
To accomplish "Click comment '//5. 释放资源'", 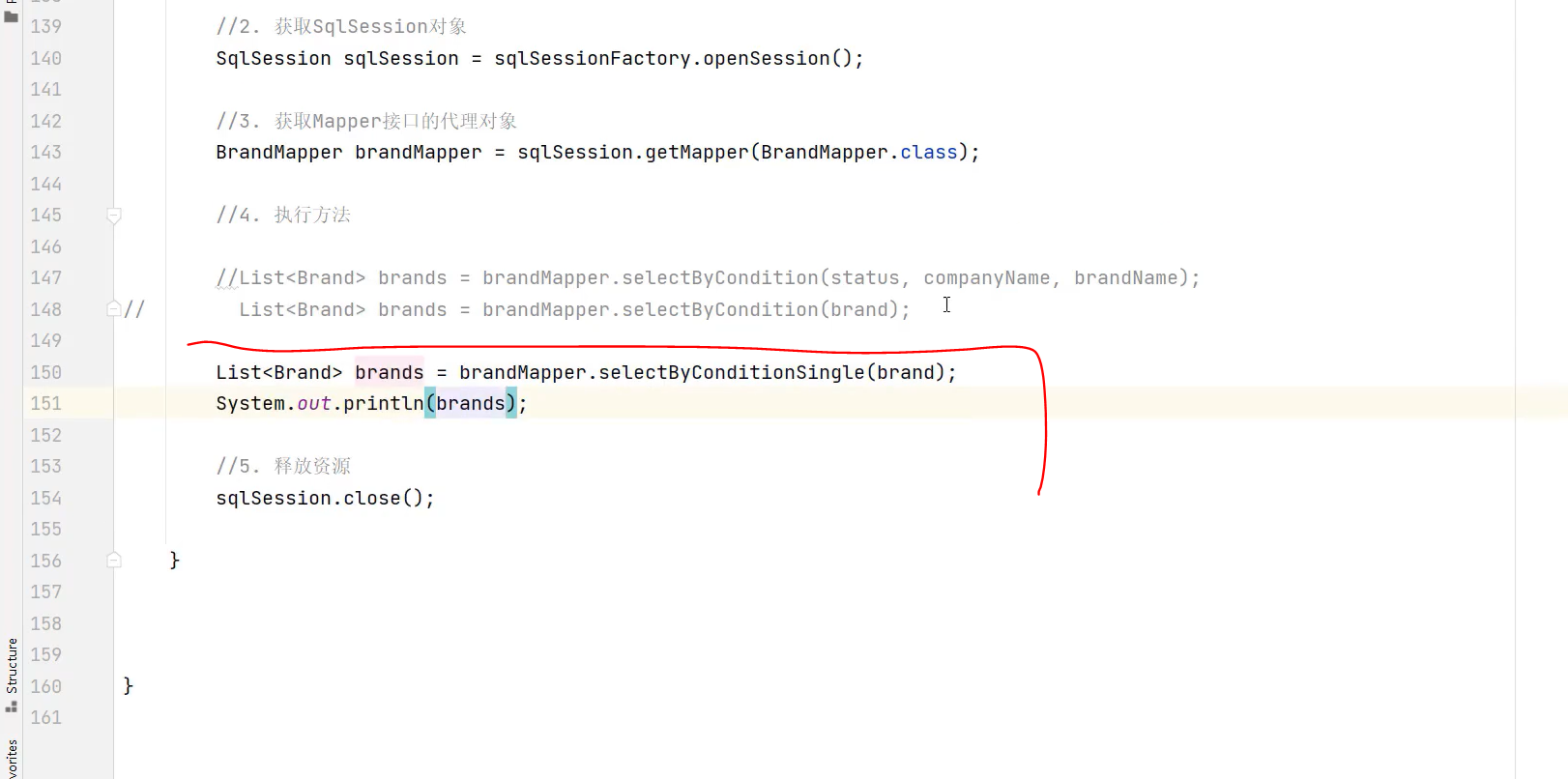I will point(283,466).
